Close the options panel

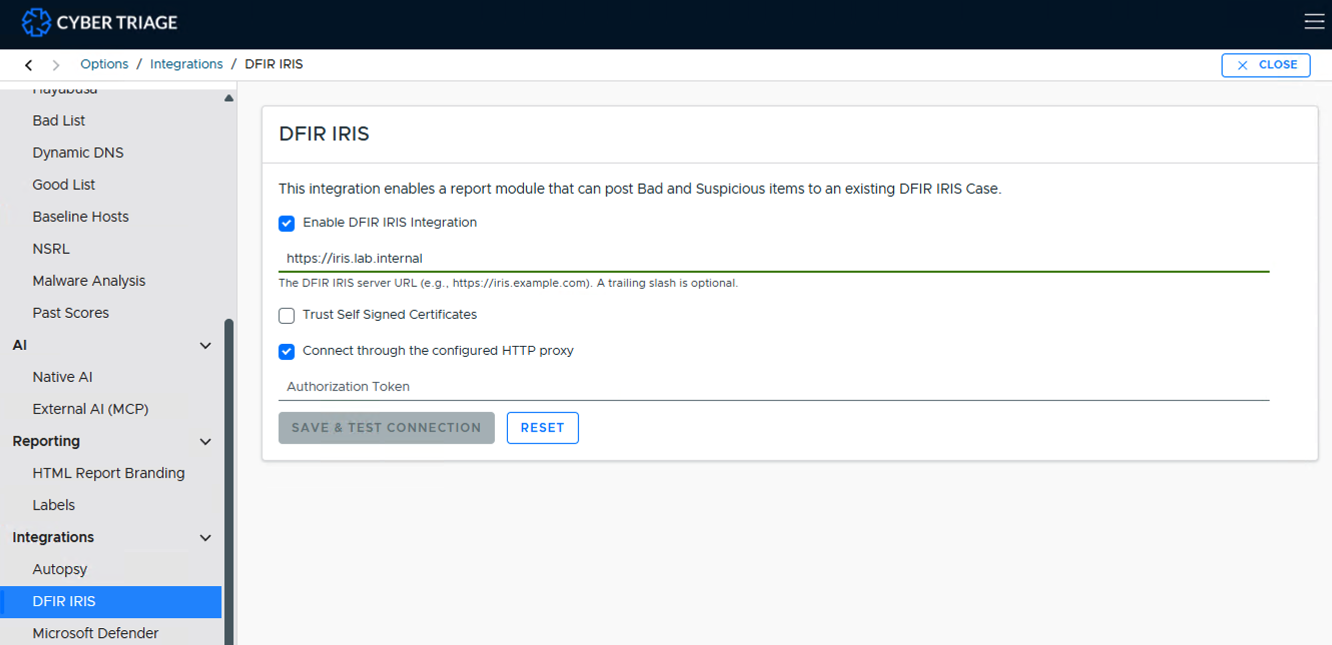1266,65
